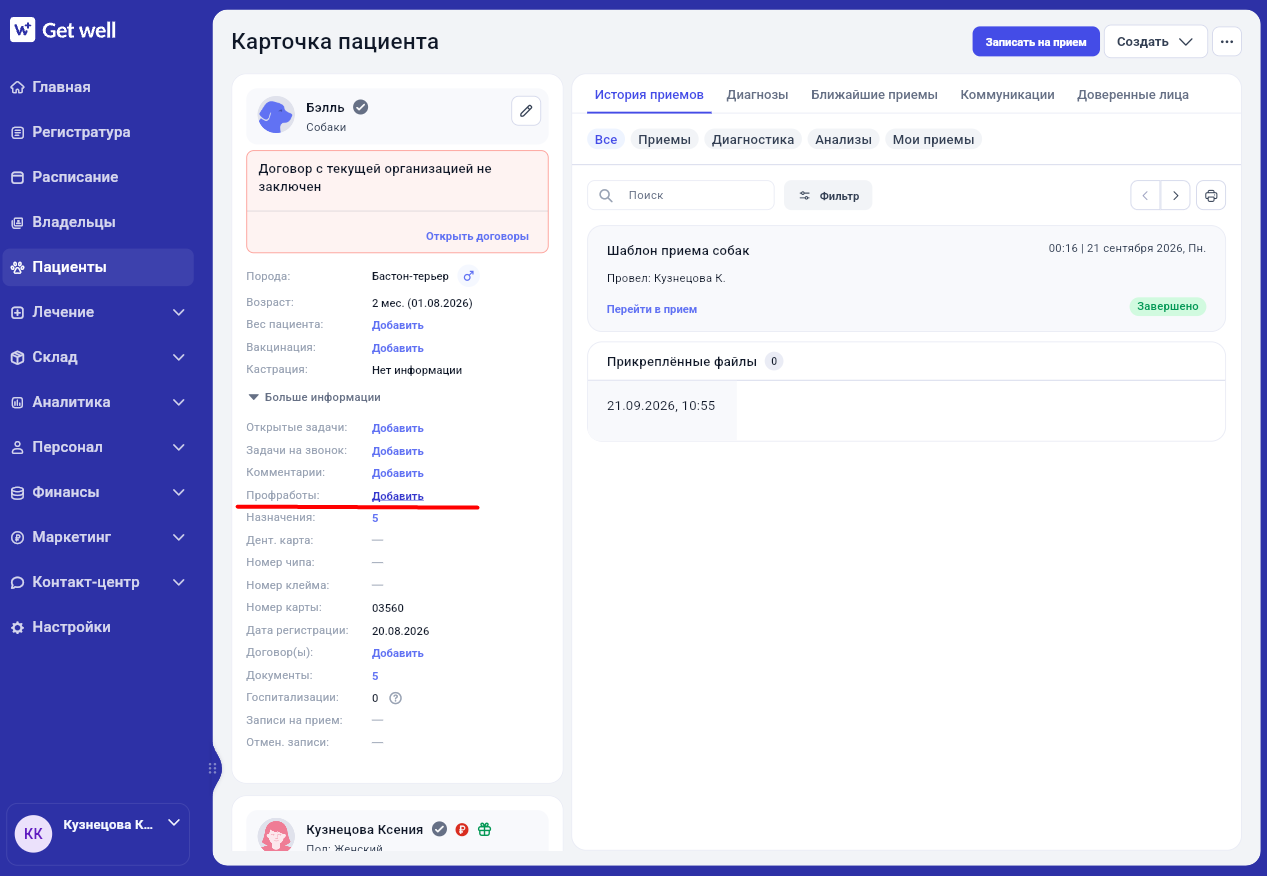Click the sidebar resize grip handle
The height and width of the screenshot is (876, 1267).
(212, 768)
